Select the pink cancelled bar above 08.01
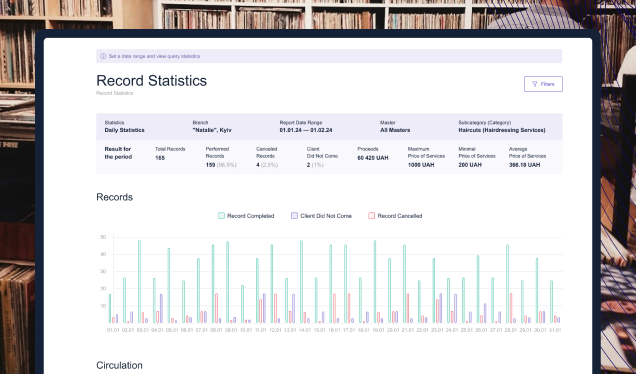Image resolution: width=636 pixels, height=374 pixels. [x=217, y=308]
